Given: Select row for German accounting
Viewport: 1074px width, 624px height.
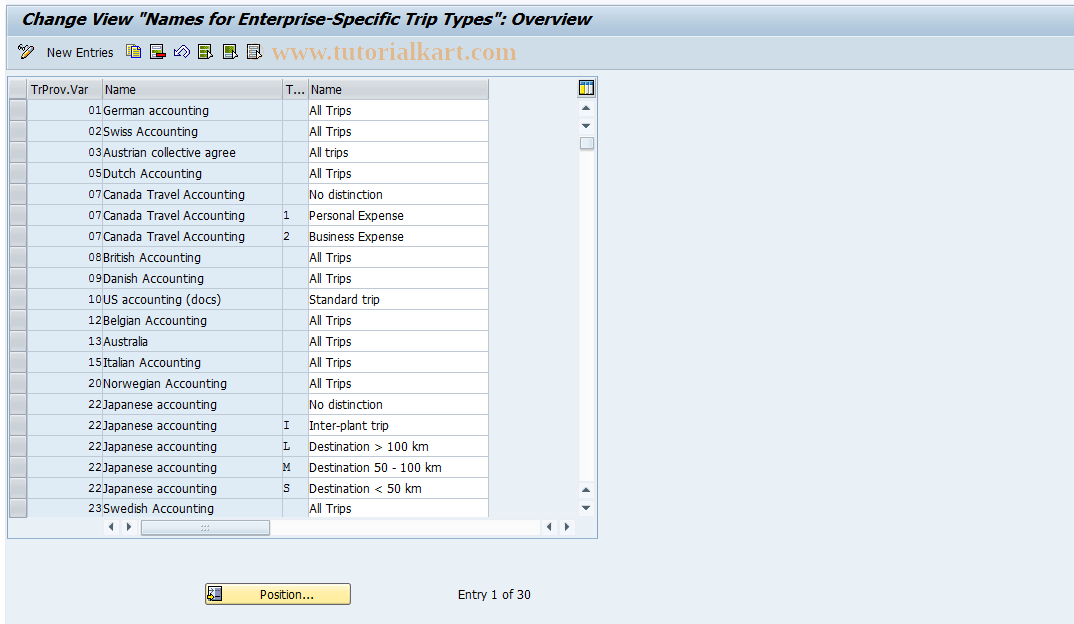Looking at the screenshot, I should (x=18, y=110).
